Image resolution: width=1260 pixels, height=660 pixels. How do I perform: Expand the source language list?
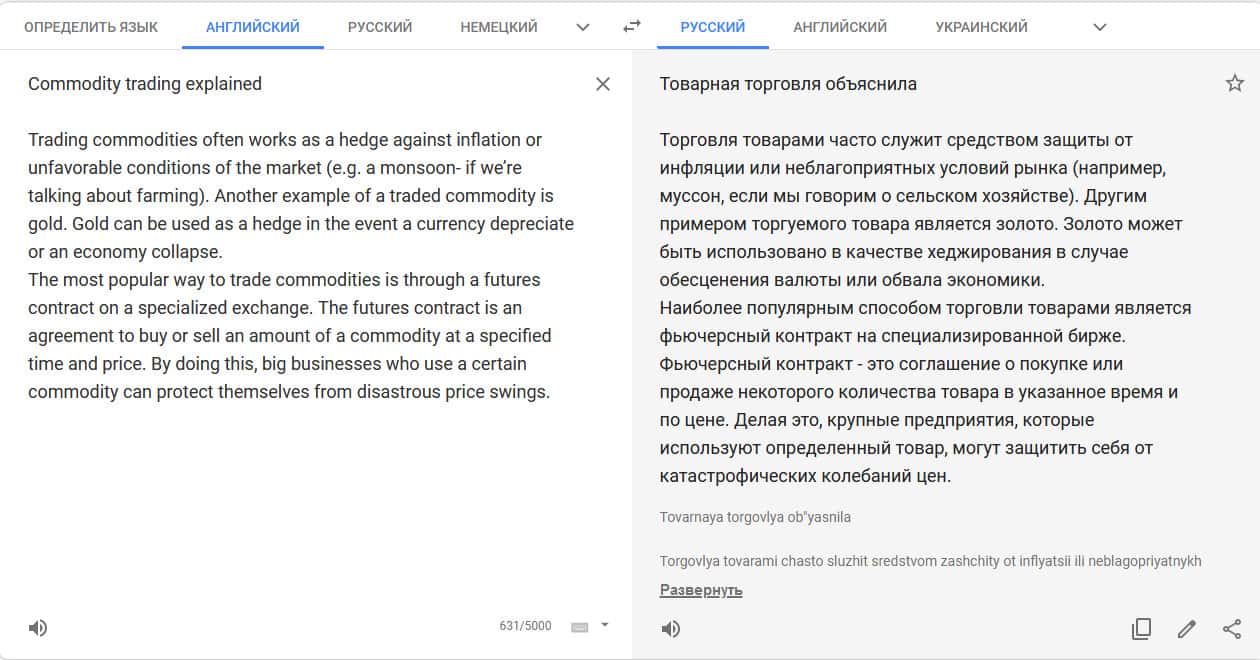(x=583, y=27)
